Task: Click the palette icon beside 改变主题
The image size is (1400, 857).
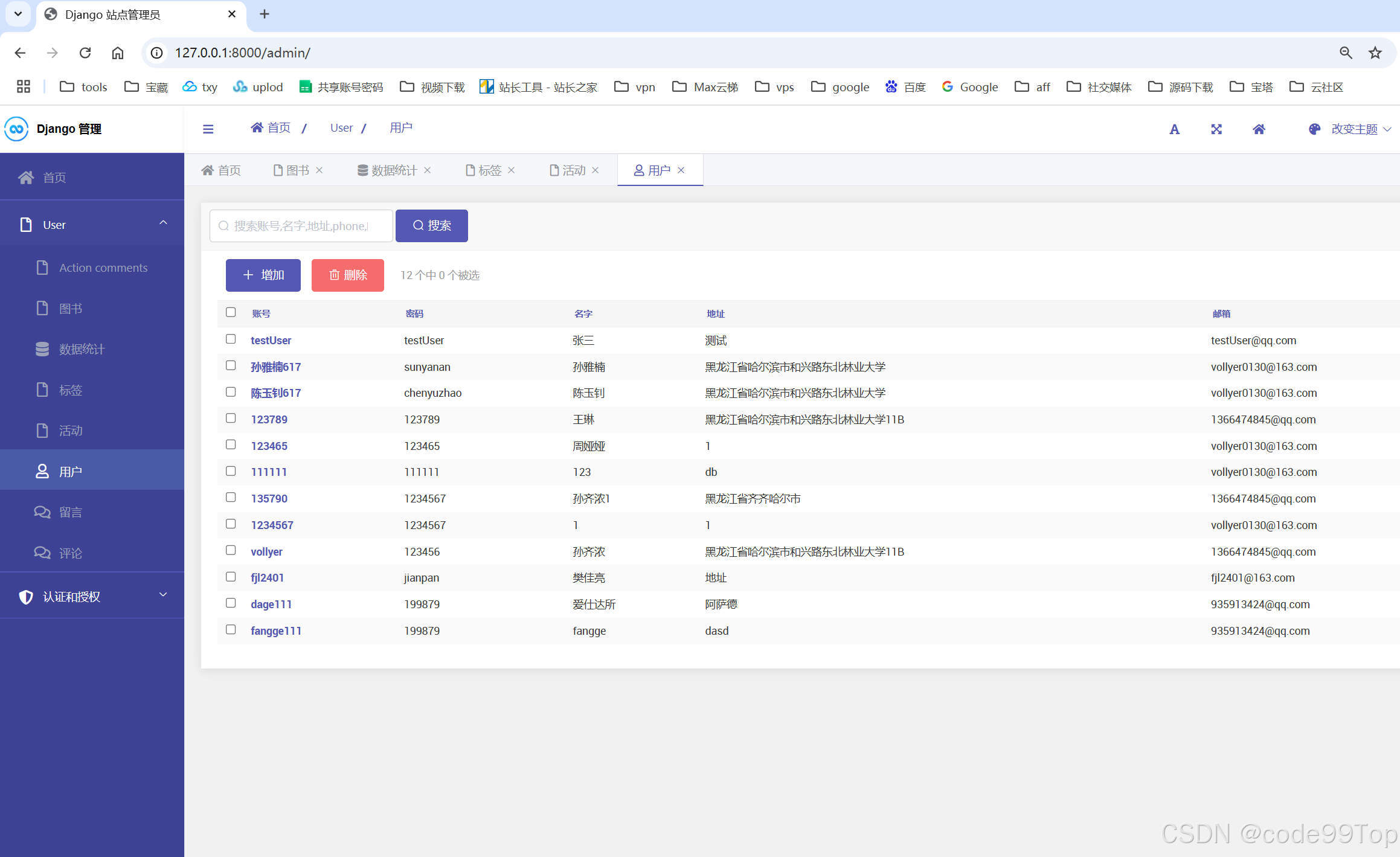Action: [1314, 129]
